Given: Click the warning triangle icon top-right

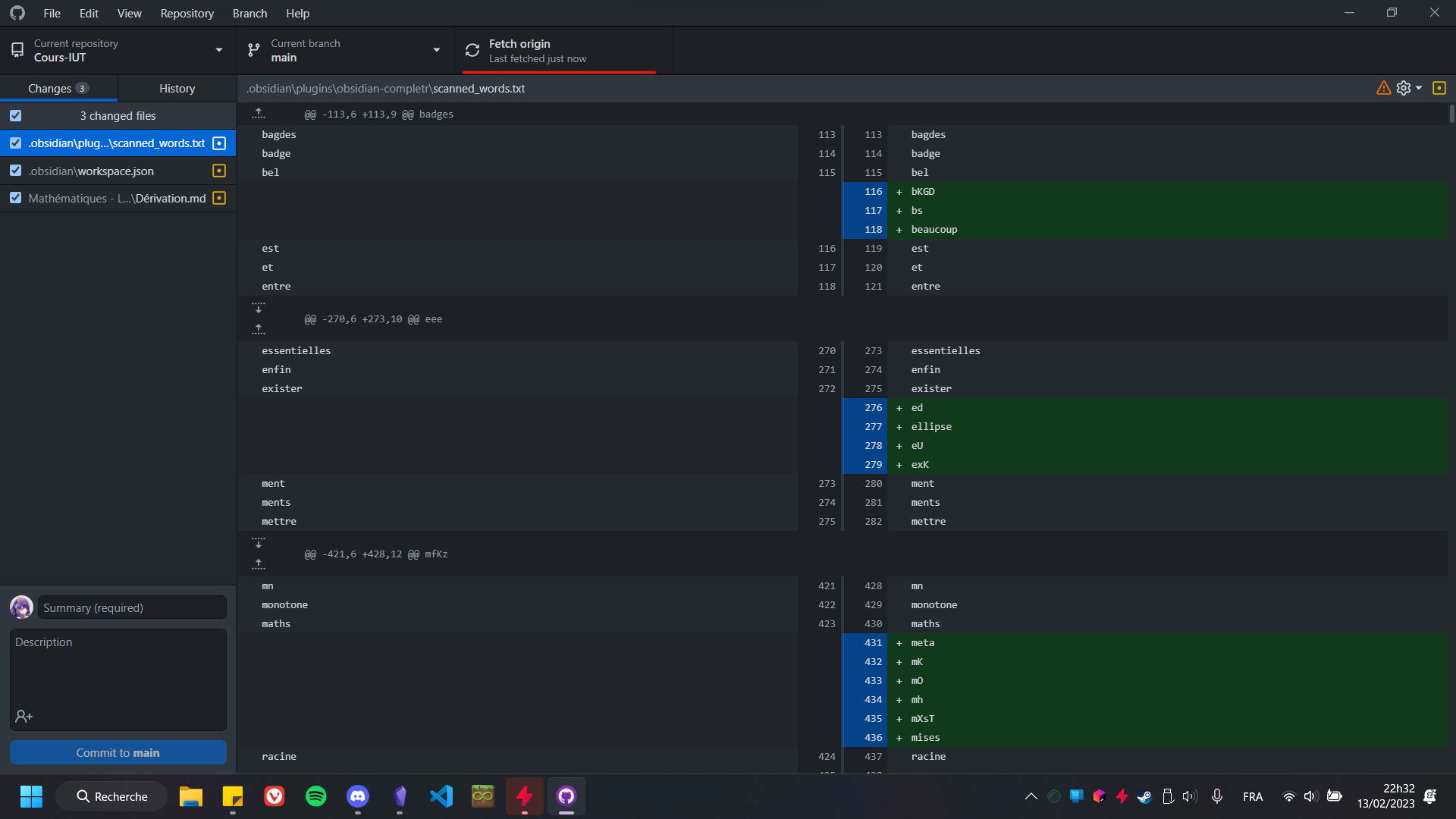Looking at the screenshot, I should click(1384, 89).
